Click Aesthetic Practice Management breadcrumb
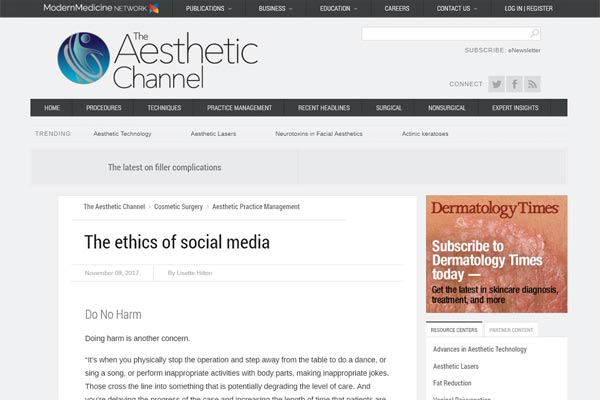 pyautogui.click(x=256, y=207)
